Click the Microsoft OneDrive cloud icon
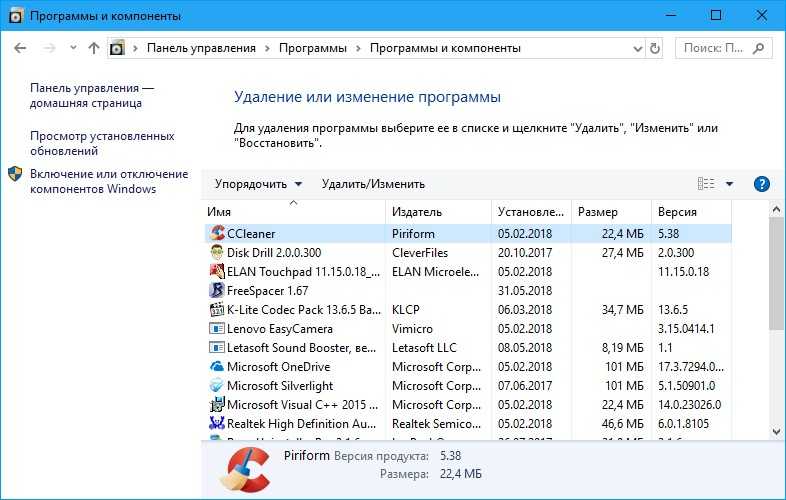 click(217, 367)
